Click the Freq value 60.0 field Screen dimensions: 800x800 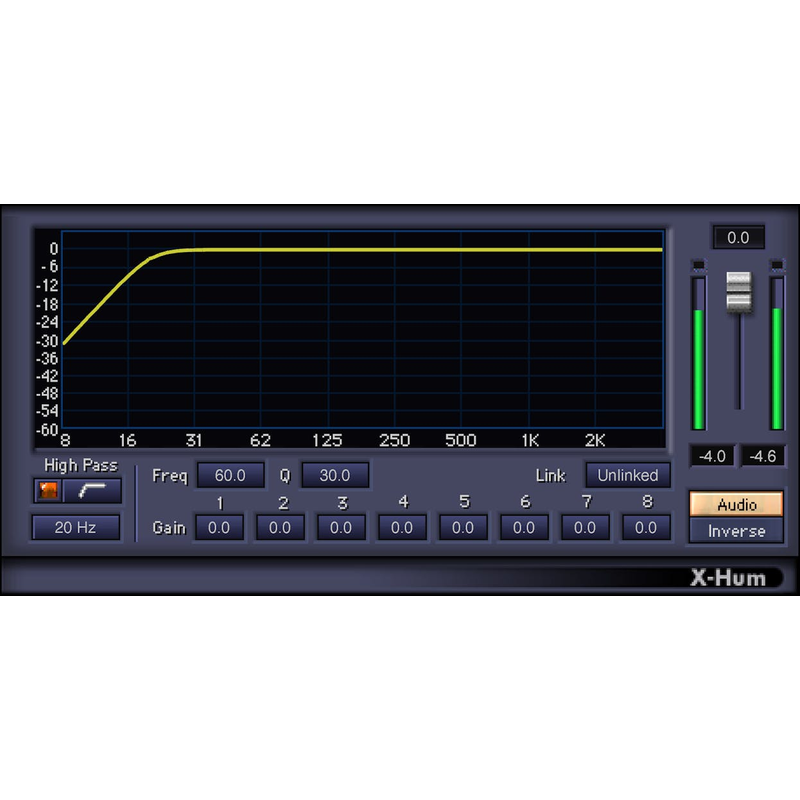pos(230,476)
